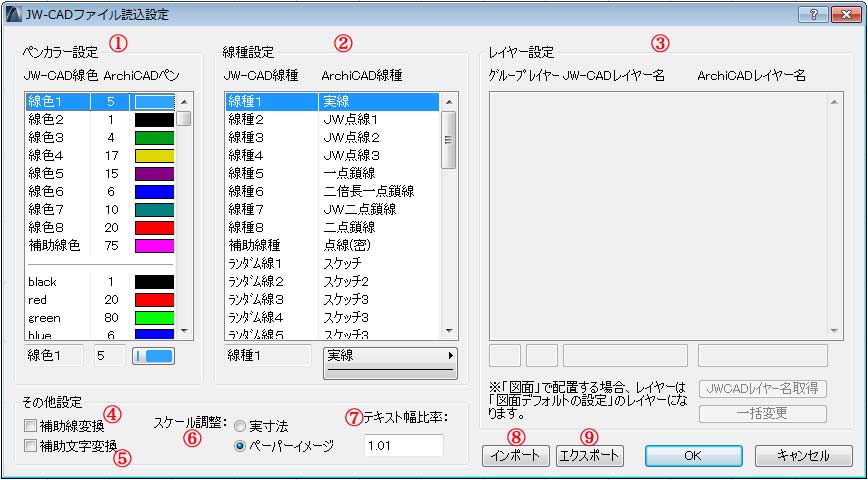Screen dimensions: 868x480
Task: Click scroll down arrow of pen color list
Action: click(x=184, y=331)
